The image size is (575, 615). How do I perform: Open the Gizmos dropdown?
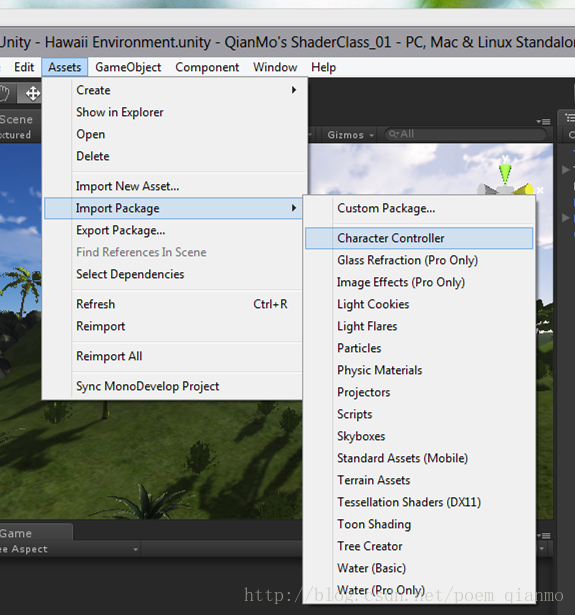click(350, 135)
